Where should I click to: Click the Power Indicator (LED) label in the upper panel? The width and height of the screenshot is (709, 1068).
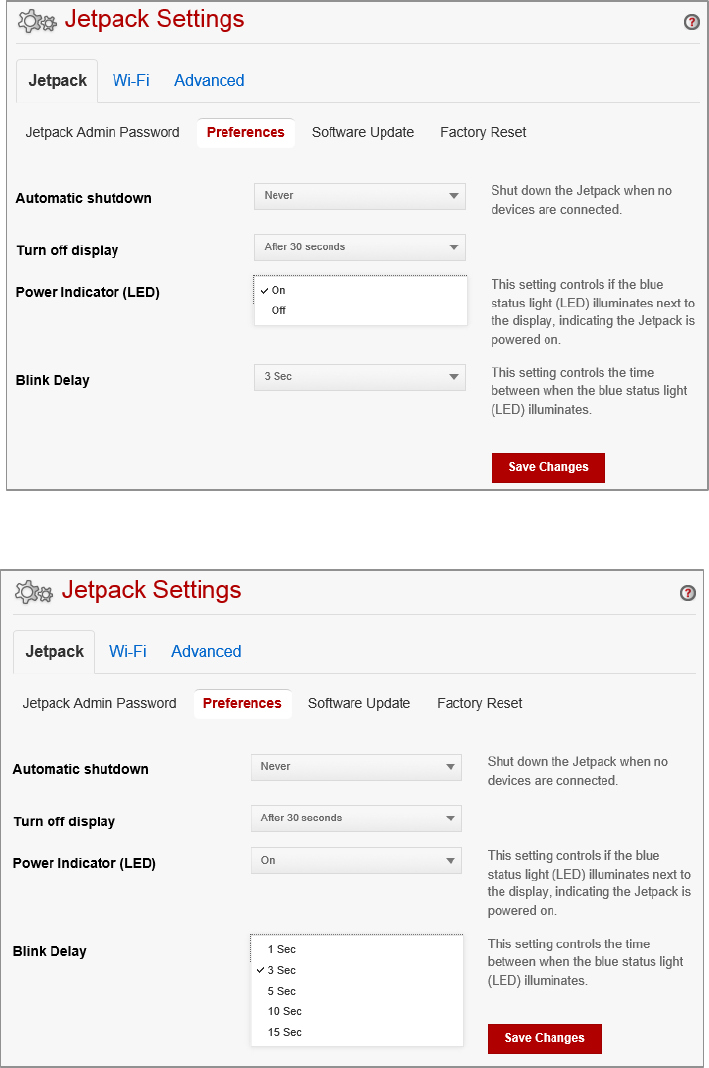click(88, 292)
